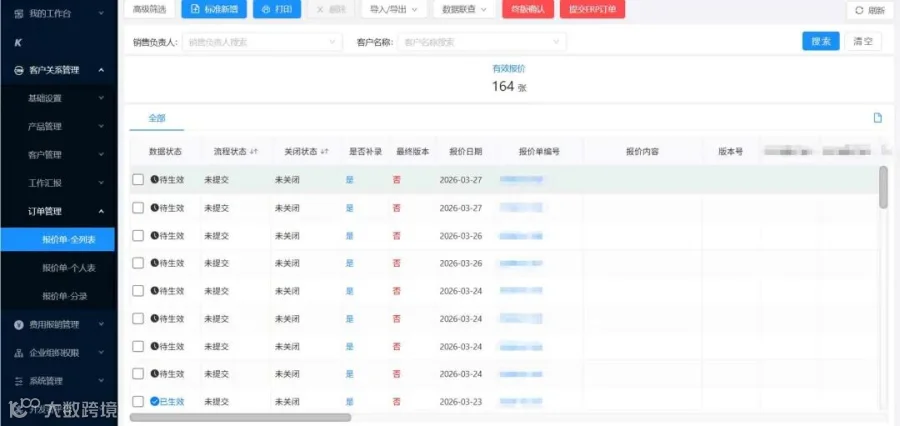Image resolution: width=900 pixels, height=426 pixels.
Task: Open the 基础设置 submenu label
Action: pos(45,98)
